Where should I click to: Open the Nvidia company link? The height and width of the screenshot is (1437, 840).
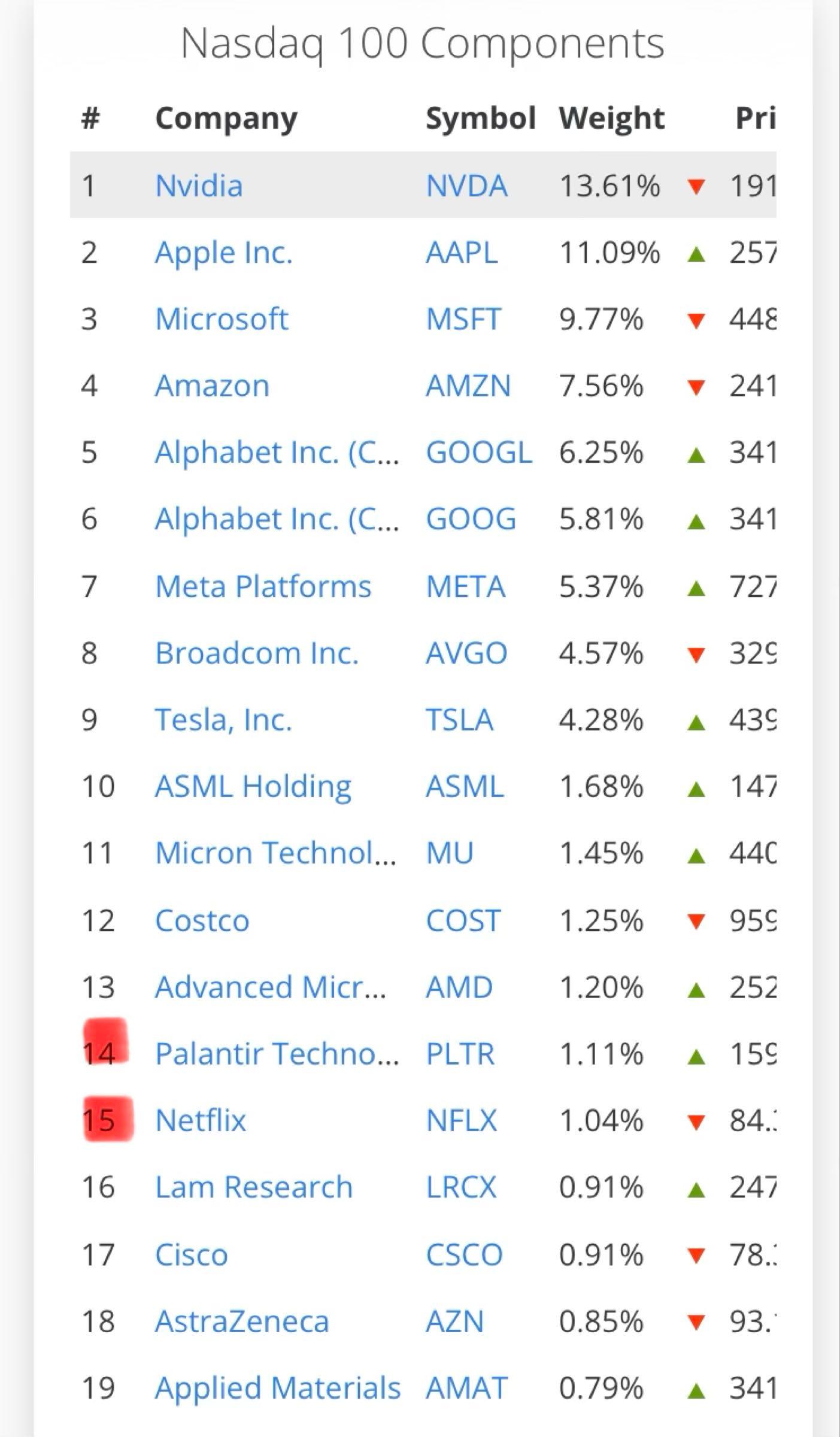point(199,186)
